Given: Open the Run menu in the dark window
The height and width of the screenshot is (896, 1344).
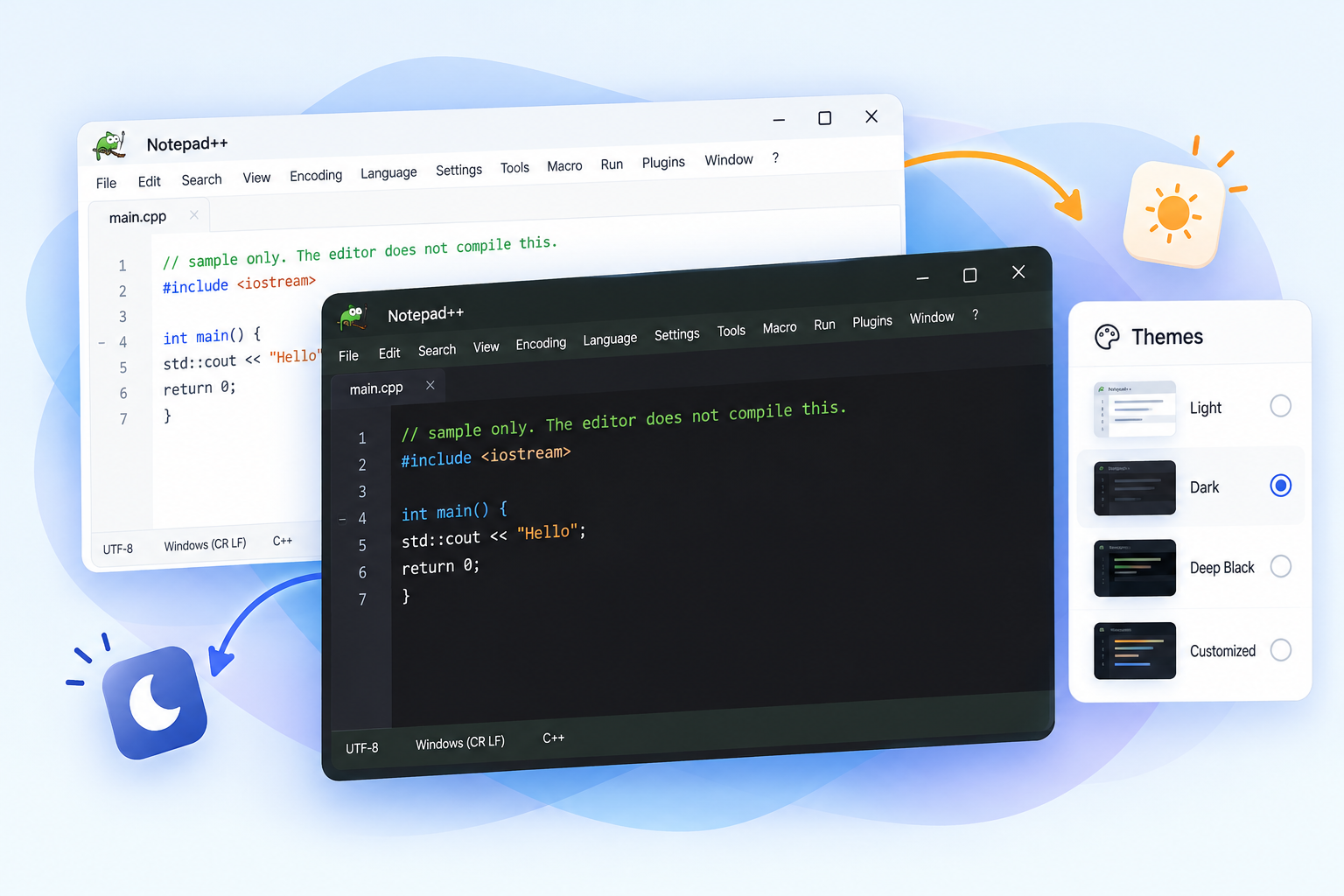Looking at the screenshot, I should tap(824, 325).
